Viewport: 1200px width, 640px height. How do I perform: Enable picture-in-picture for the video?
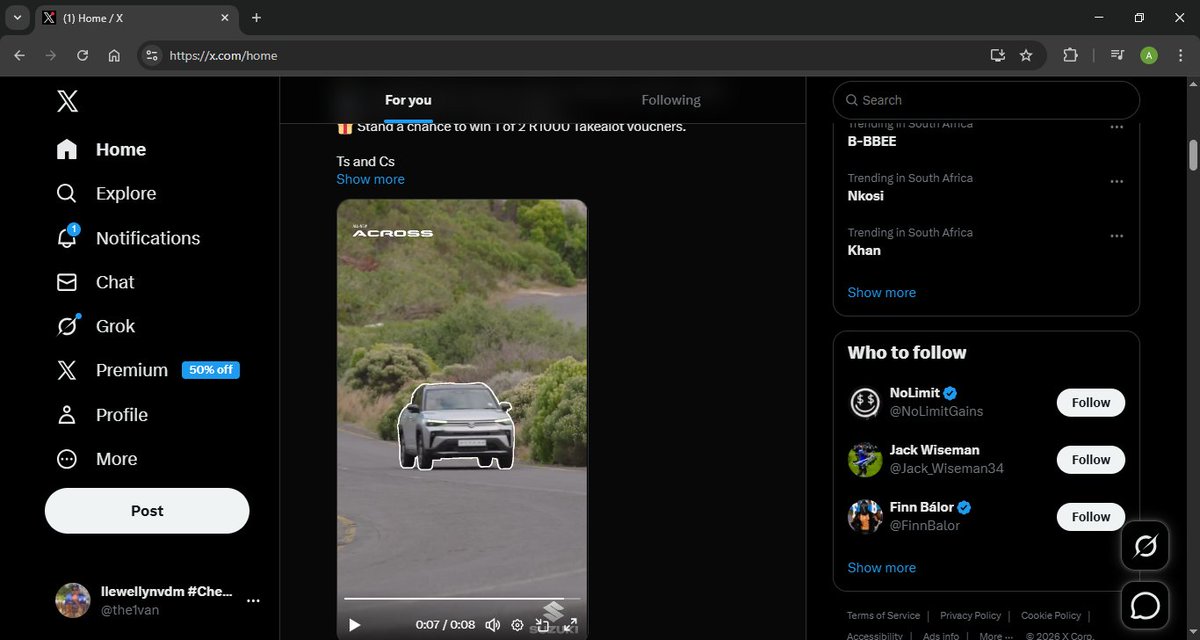coord(542,625)
